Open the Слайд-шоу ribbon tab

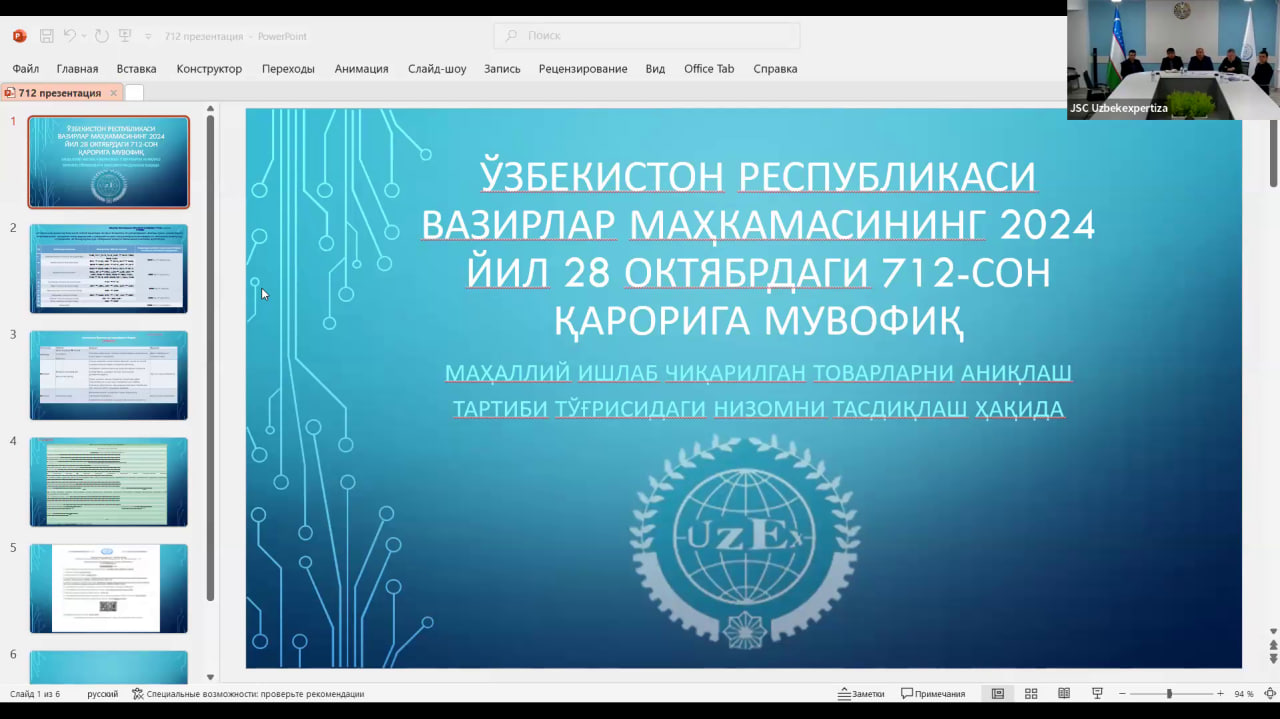coord(437,69)
